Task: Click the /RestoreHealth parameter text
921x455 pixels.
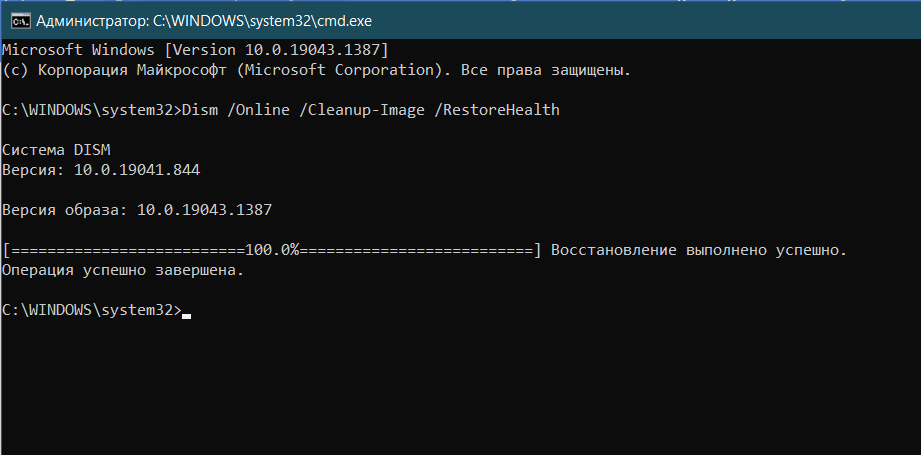Action: pyautogui.click(x=497, y=110)
